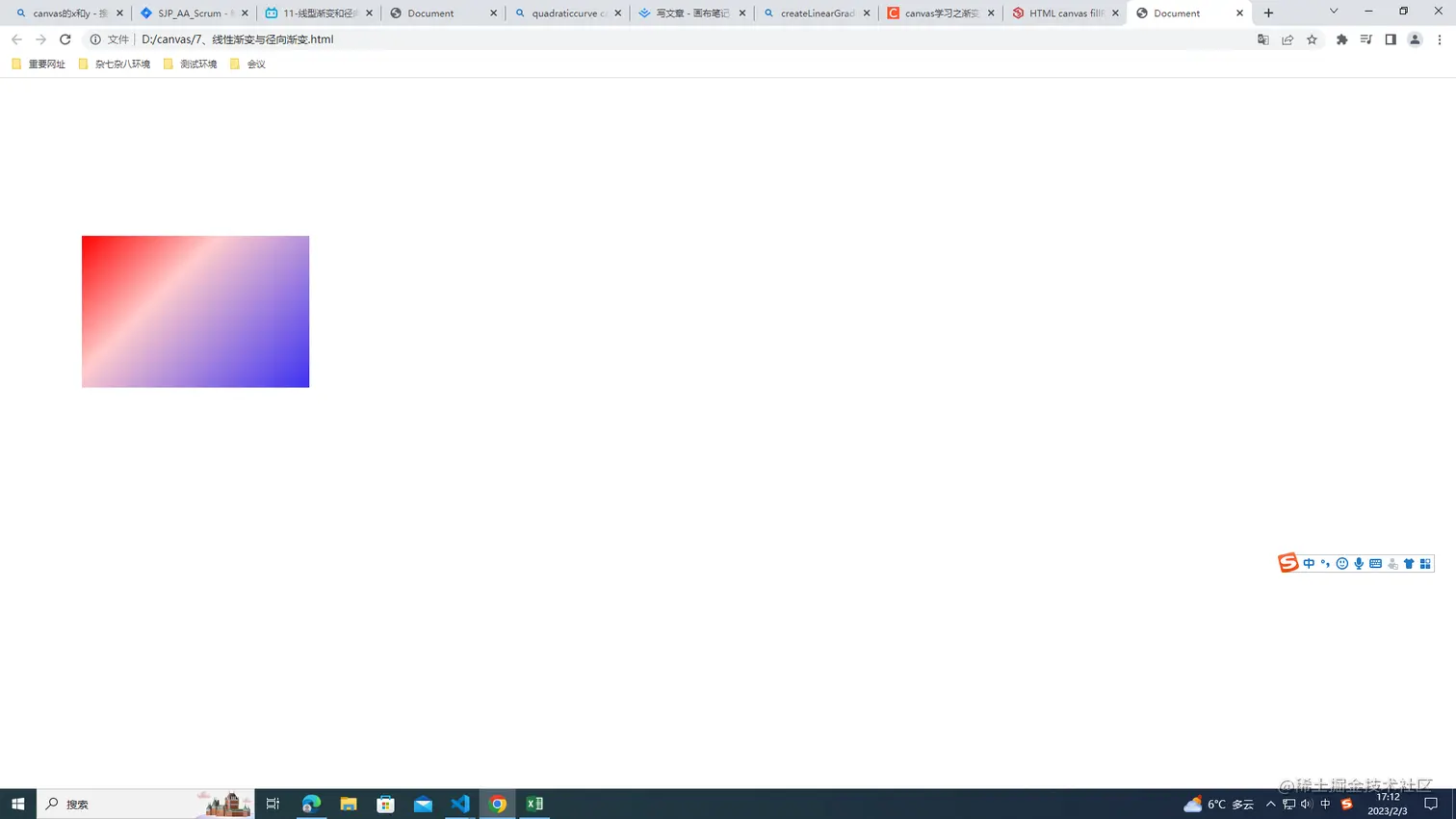The width and height of the screenshot is (1456, 819).
Task: Open notification center icon
Action: (1431, 804)
